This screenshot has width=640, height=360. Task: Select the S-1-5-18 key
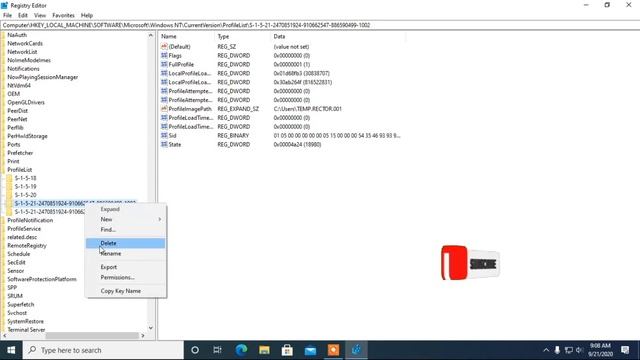point(25,178)
